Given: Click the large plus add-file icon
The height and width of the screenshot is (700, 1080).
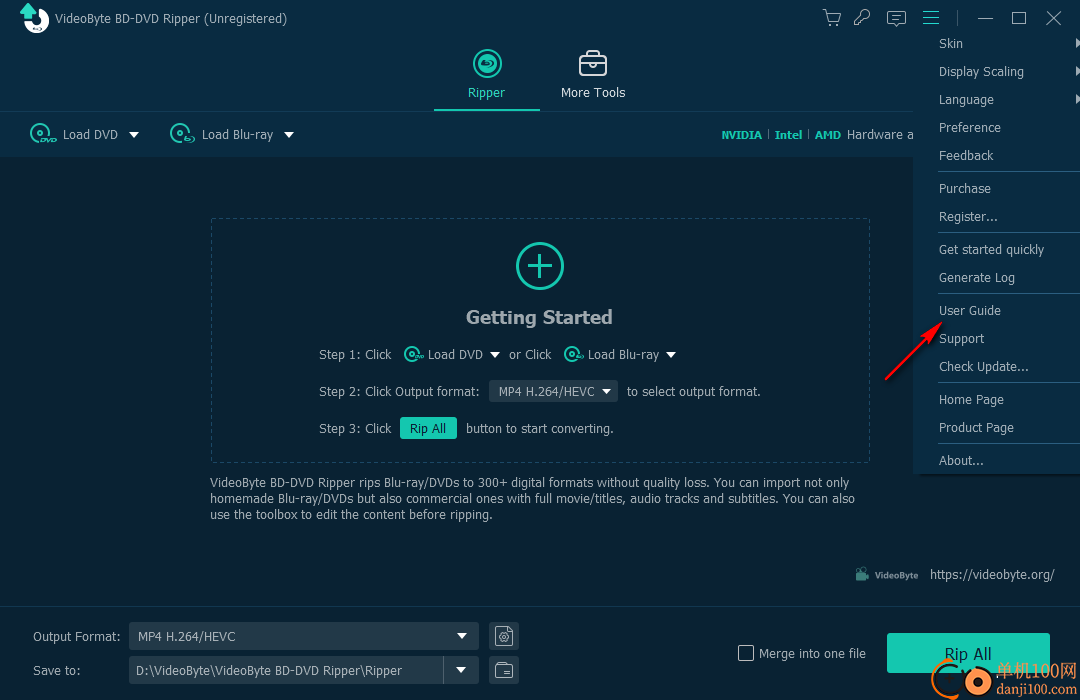Looking at the screenshot, I should coord(540,266).
